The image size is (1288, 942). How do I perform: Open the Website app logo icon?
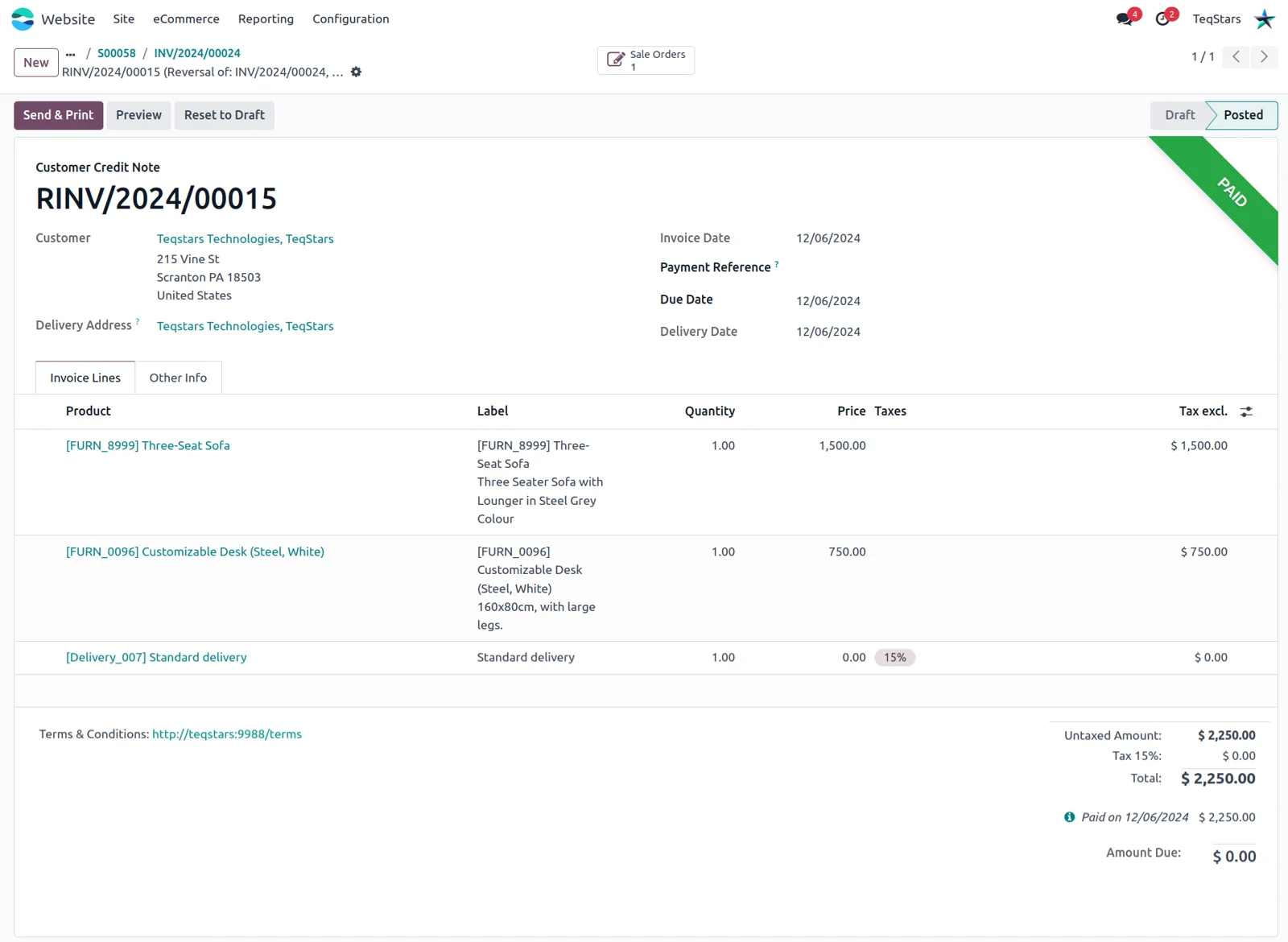(23, 19)
